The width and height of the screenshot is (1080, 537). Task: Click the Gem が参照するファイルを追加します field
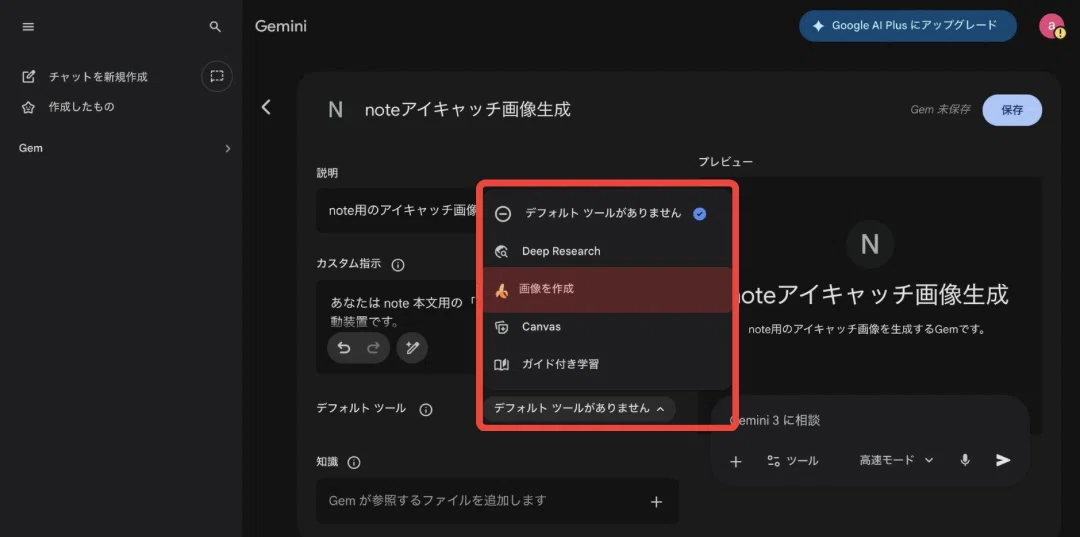[x=497, y=501]
